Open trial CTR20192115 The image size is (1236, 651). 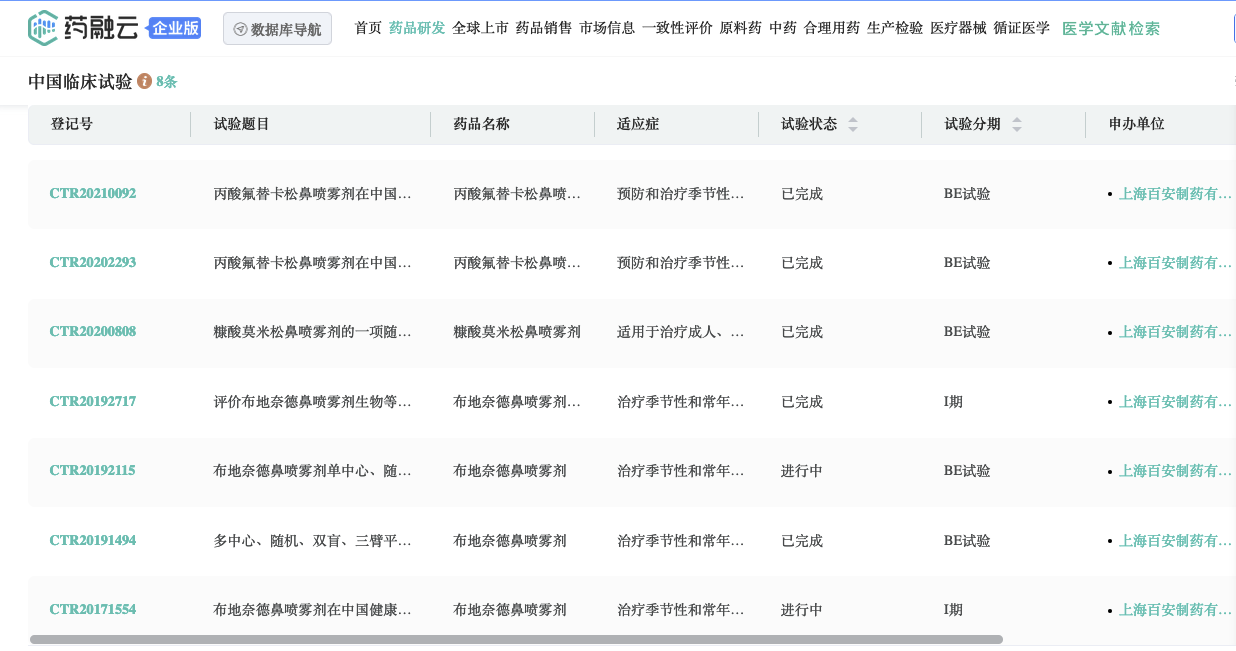point(93,470)
